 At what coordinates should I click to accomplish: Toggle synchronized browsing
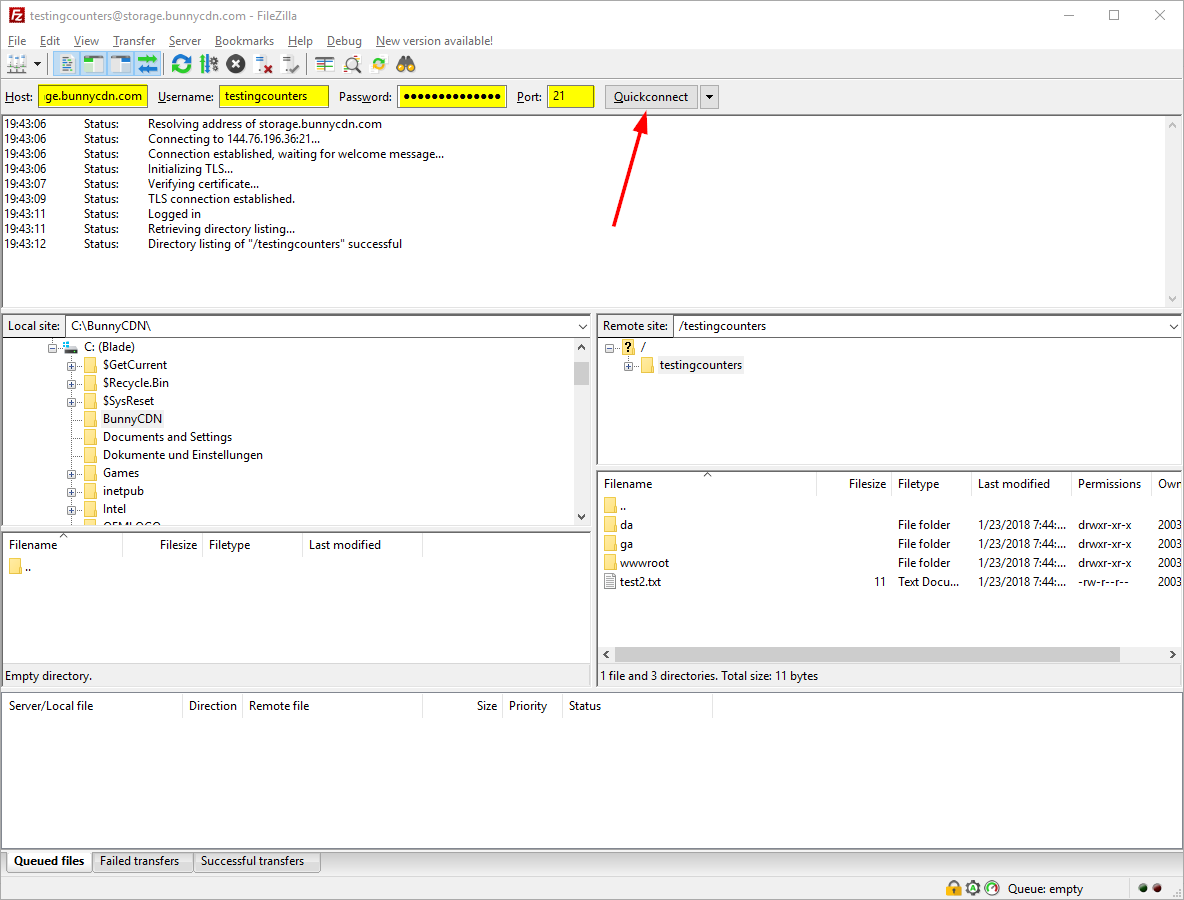click(379, 64)
